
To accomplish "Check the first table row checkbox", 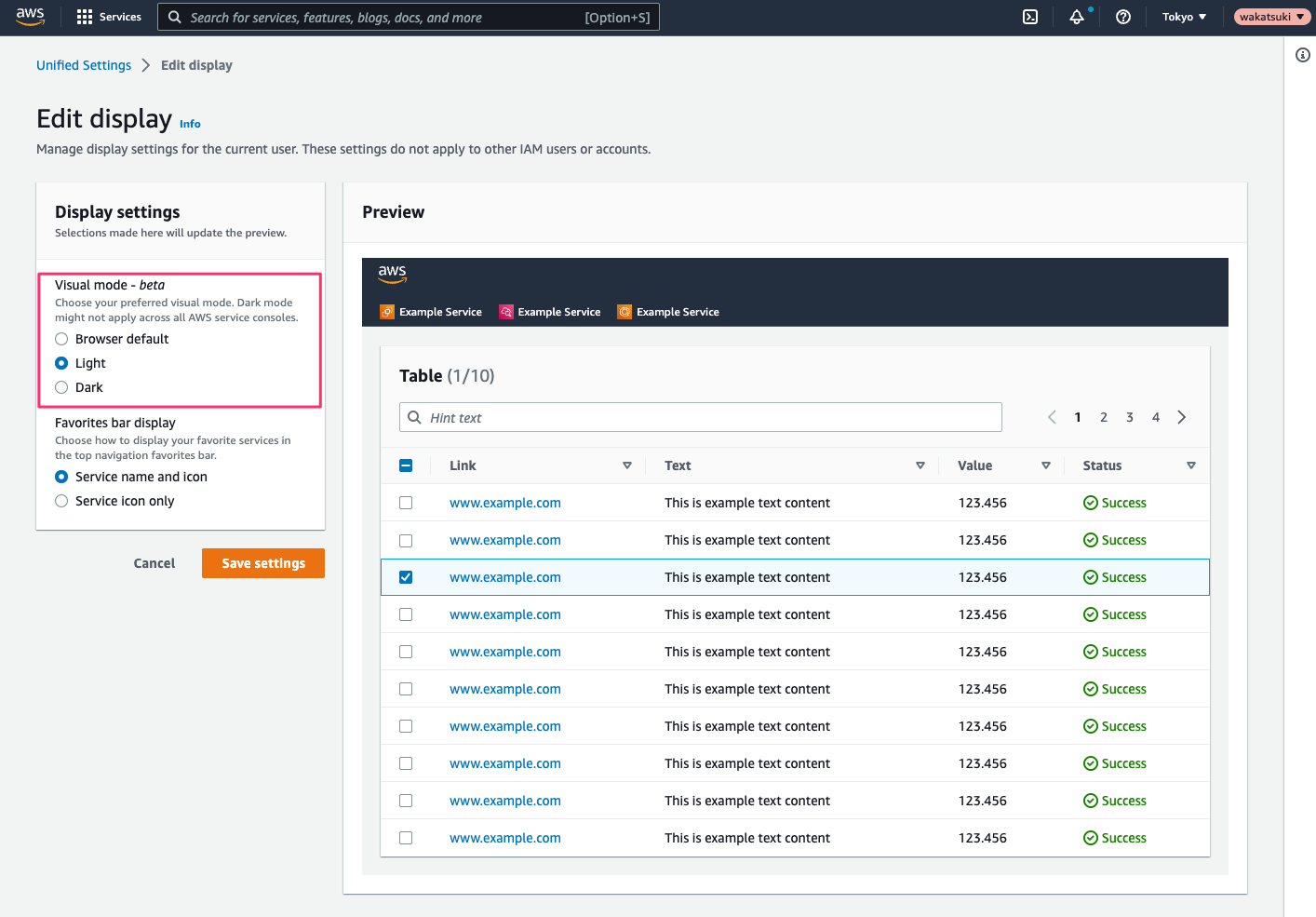I will [406, 503].
